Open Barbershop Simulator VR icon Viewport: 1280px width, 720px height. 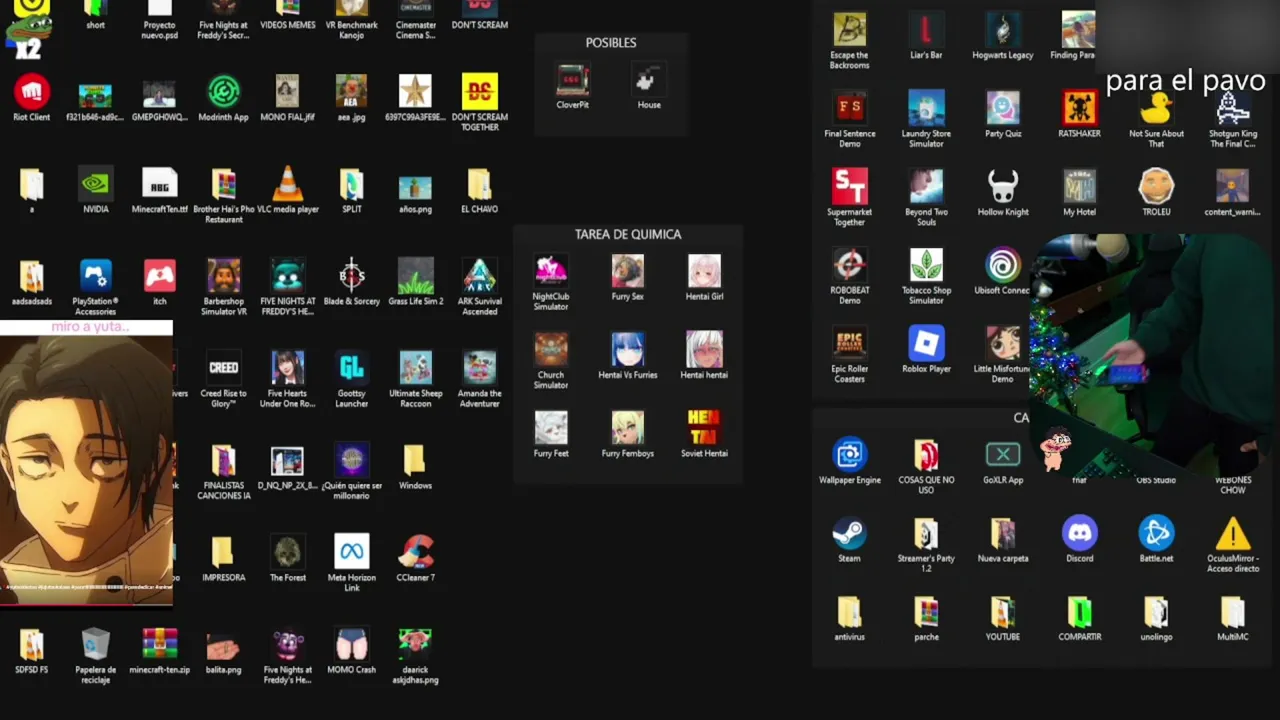pos(223,276)
